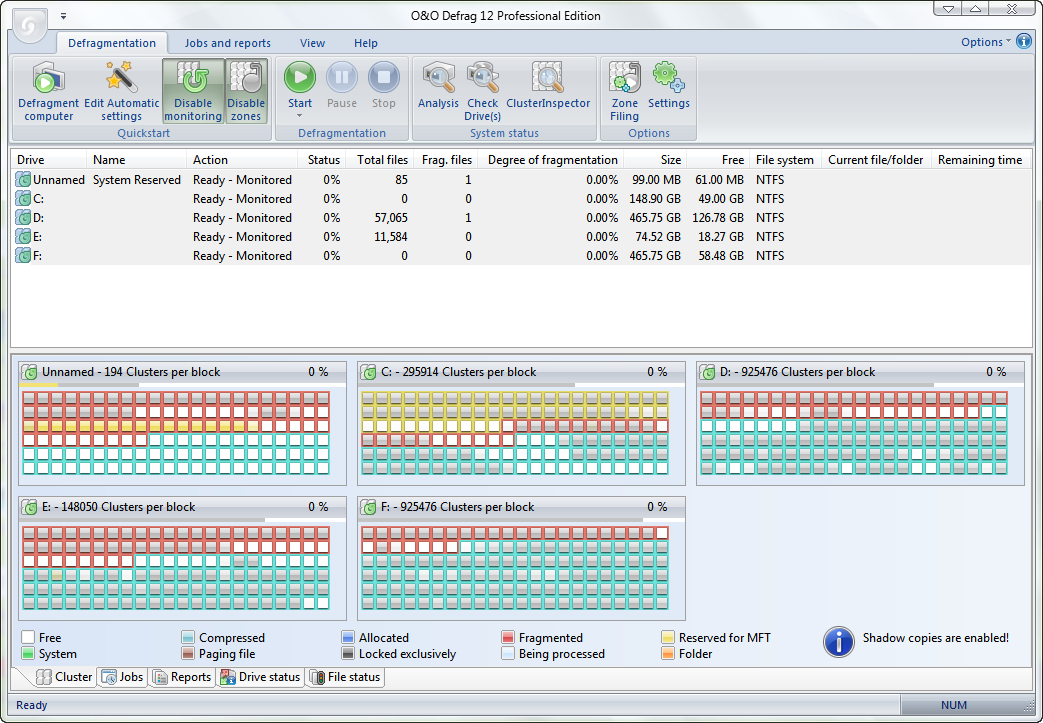1043x723 pixels.
Task: Open ClusterInspector tool
Action: [548, 85]
